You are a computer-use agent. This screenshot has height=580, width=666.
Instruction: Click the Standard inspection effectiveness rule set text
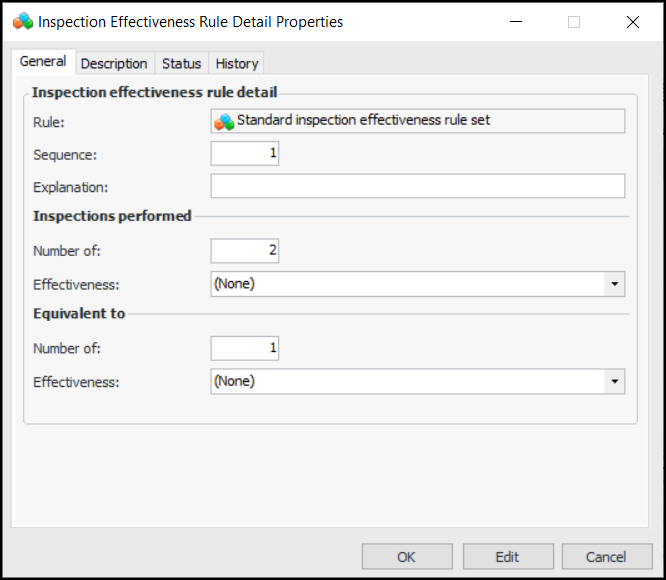363,120
